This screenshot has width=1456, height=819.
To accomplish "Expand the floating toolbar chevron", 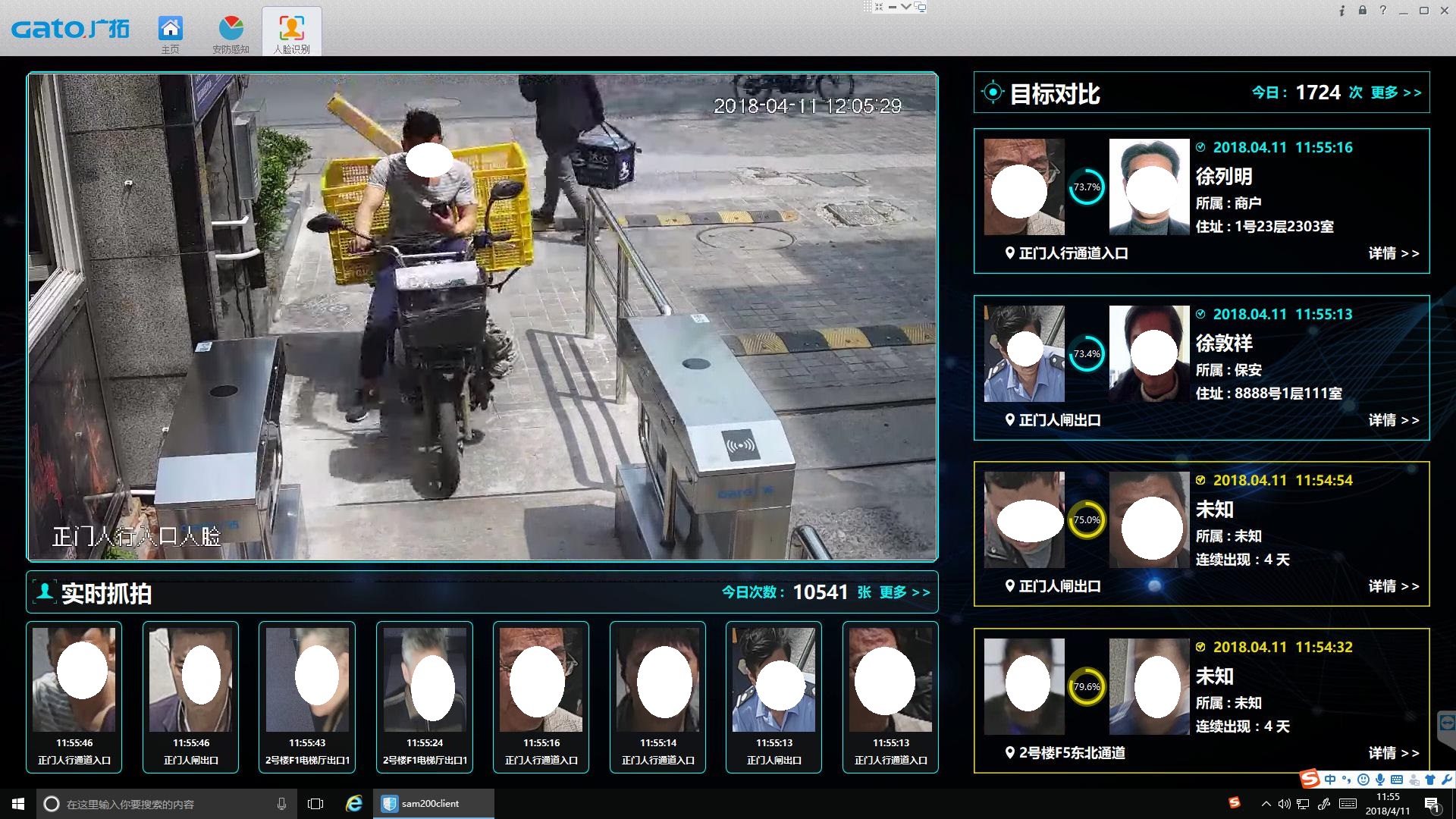I will point(906,7).
